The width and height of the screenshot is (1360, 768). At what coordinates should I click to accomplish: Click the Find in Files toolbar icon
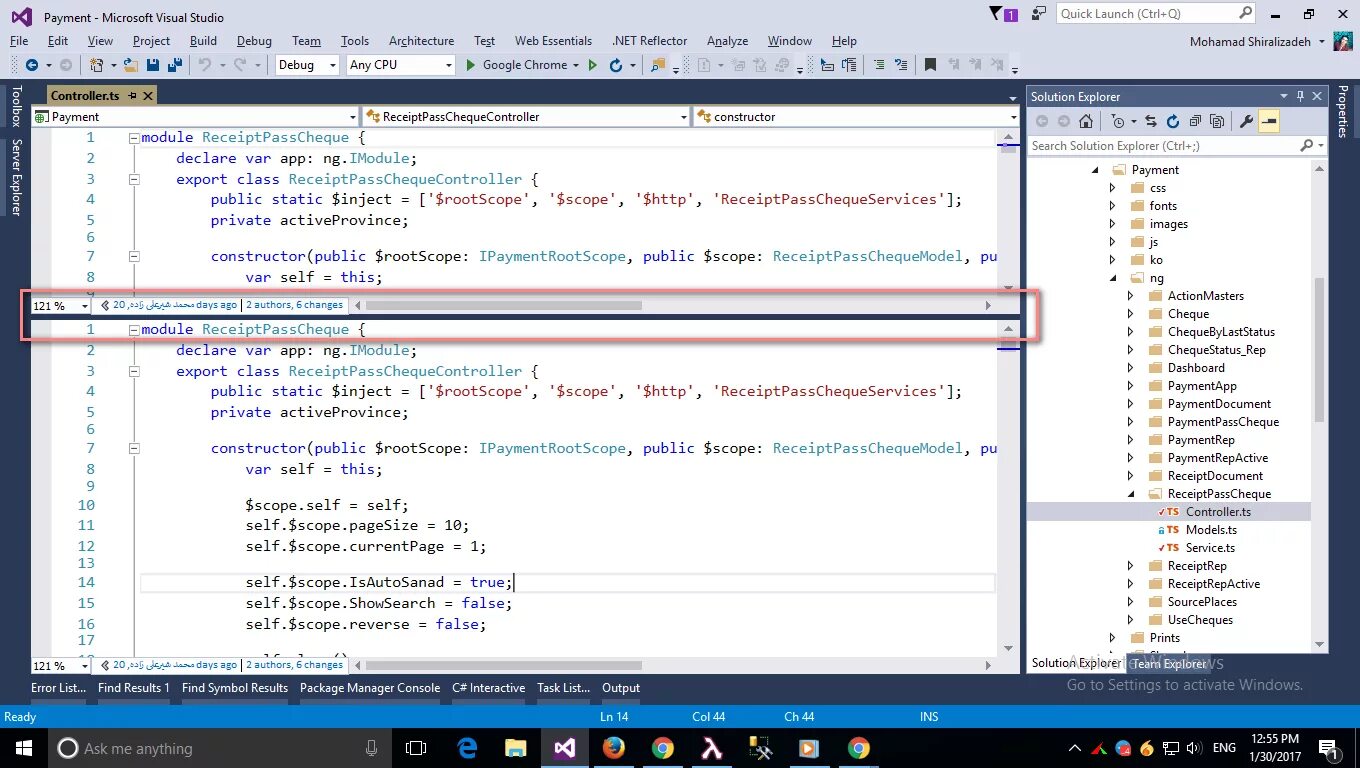pyautogui.click(x=657, y=65)
